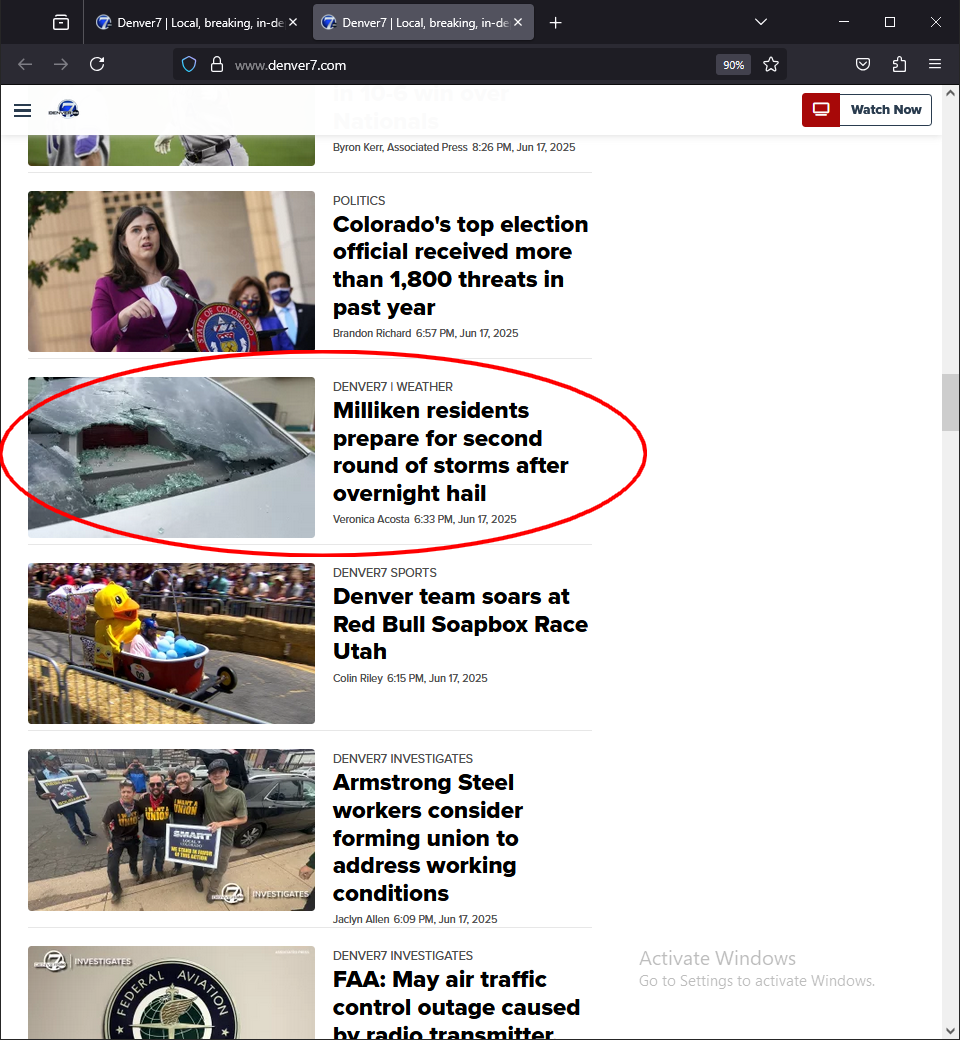Click the scrollbar up arrow
The image size is (960, 1040).
[950, 94]
